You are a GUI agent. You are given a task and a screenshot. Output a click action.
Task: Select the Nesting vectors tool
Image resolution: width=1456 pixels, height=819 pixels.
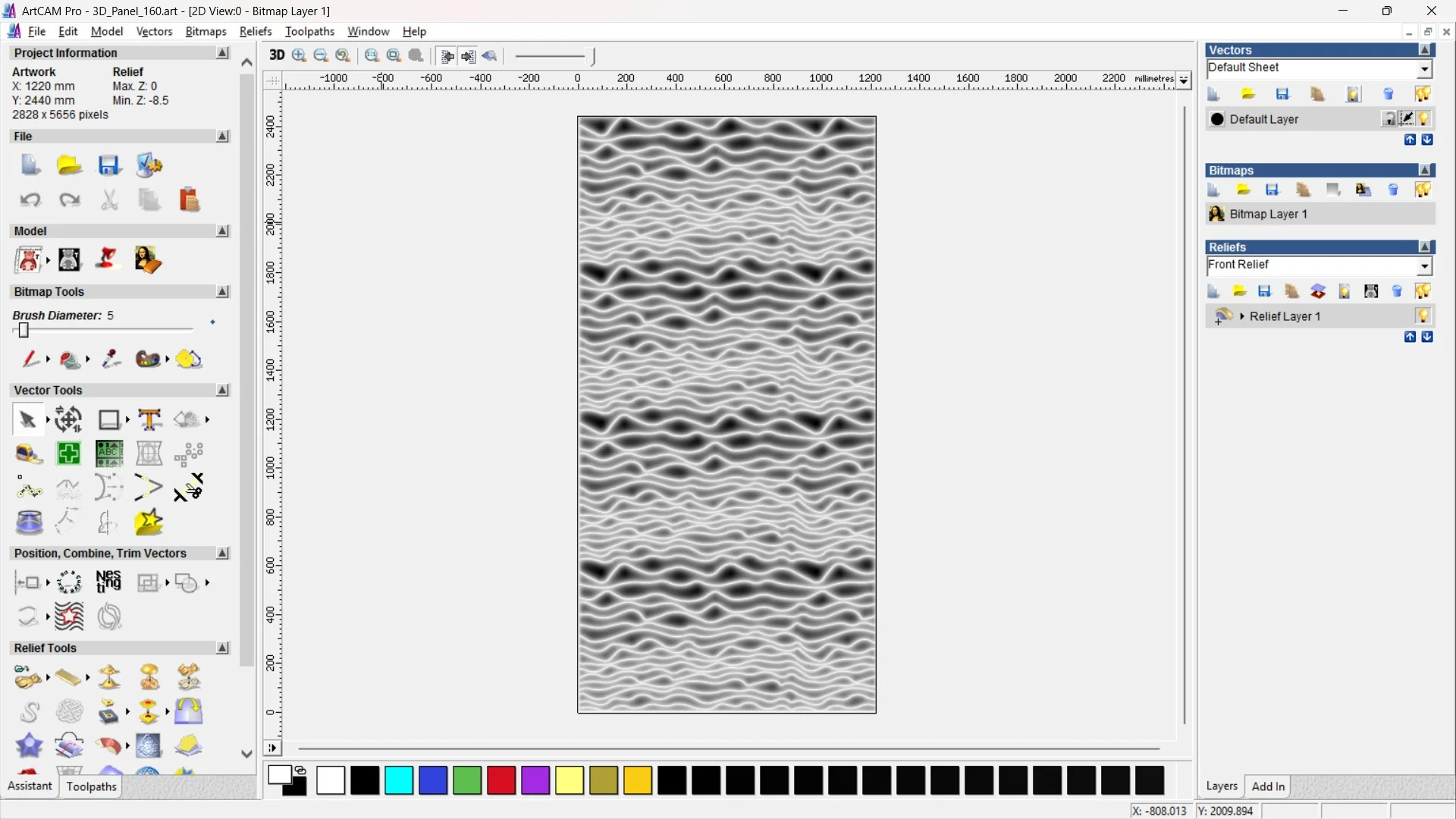click(108, 582)
